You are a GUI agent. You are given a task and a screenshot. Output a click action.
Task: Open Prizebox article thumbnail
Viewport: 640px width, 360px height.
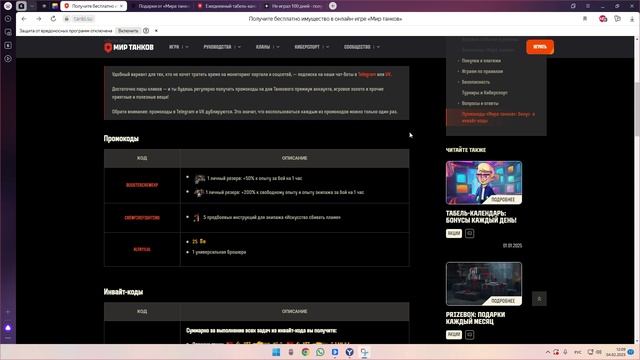(x=484, y=284)
